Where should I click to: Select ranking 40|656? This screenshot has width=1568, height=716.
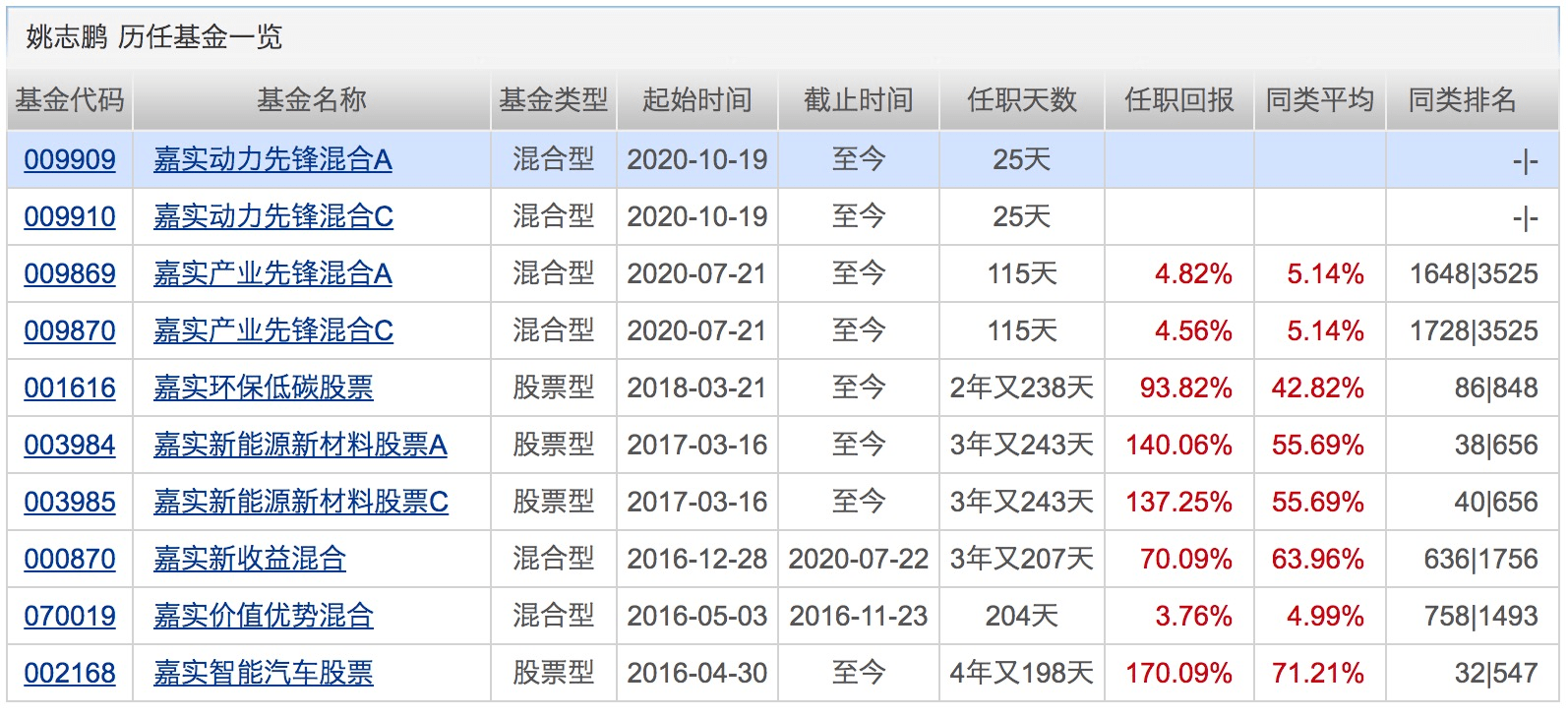tap(1496, 502)
